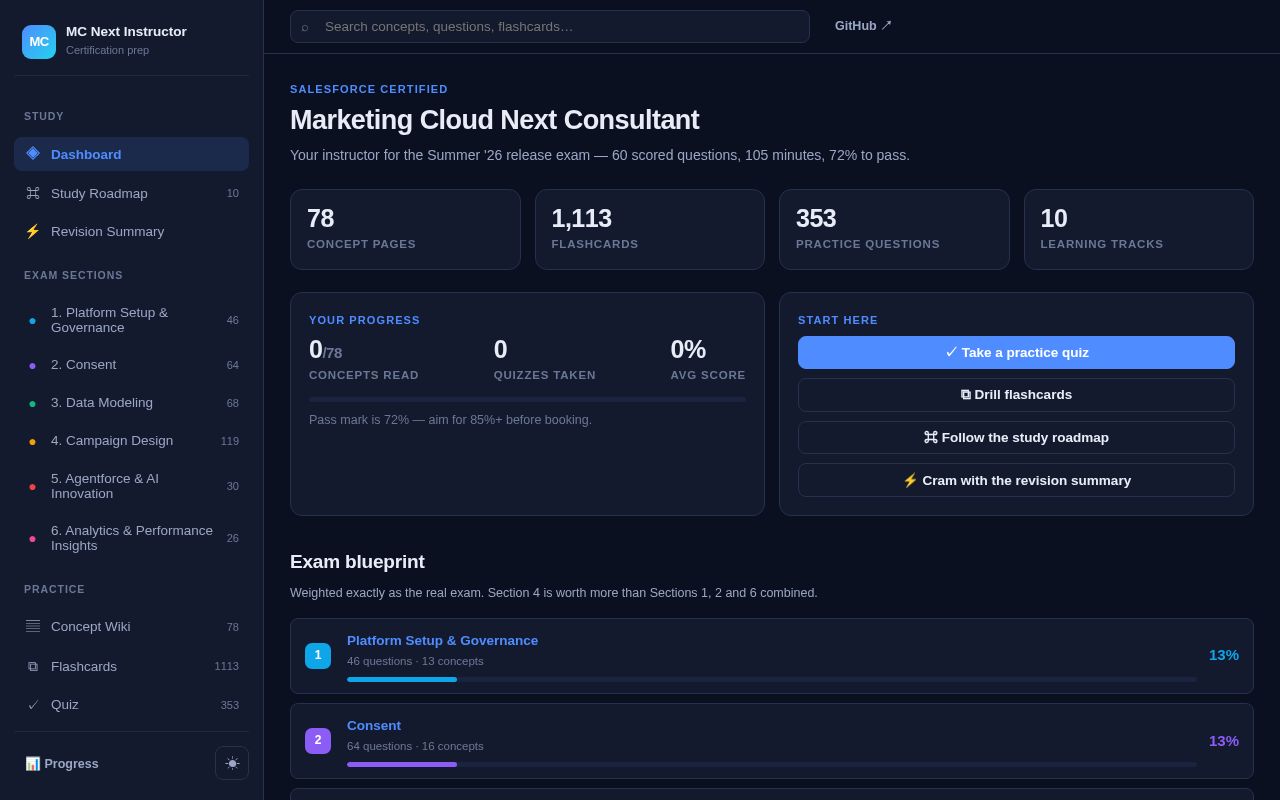
Task: Click the Dashboard diamond icon
Action: point(33,154)
